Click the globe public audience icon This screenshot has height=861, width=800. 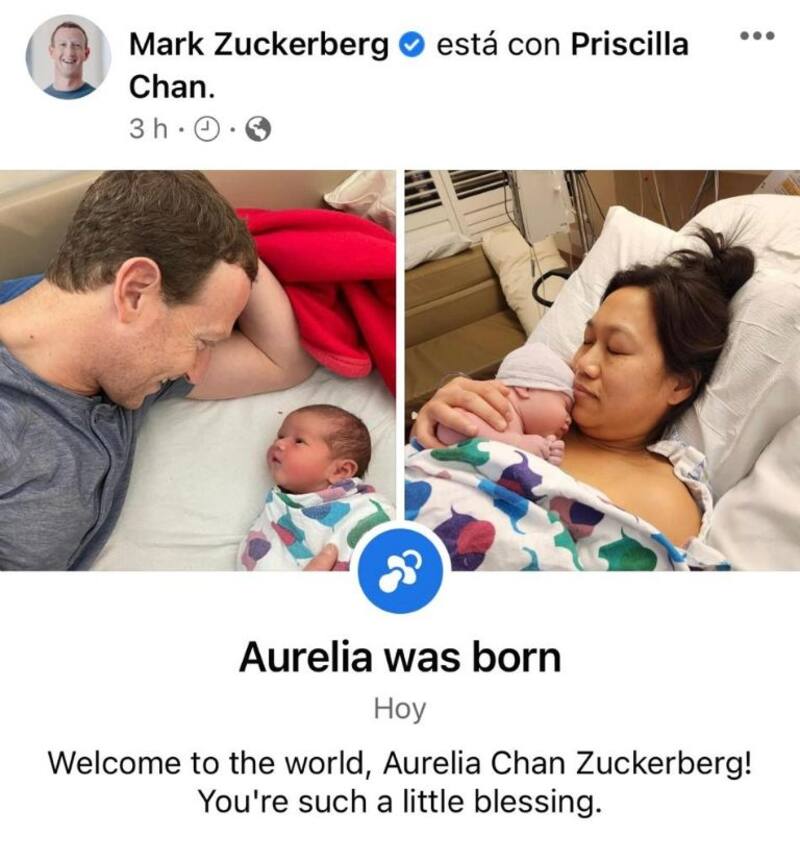point(258,130)
